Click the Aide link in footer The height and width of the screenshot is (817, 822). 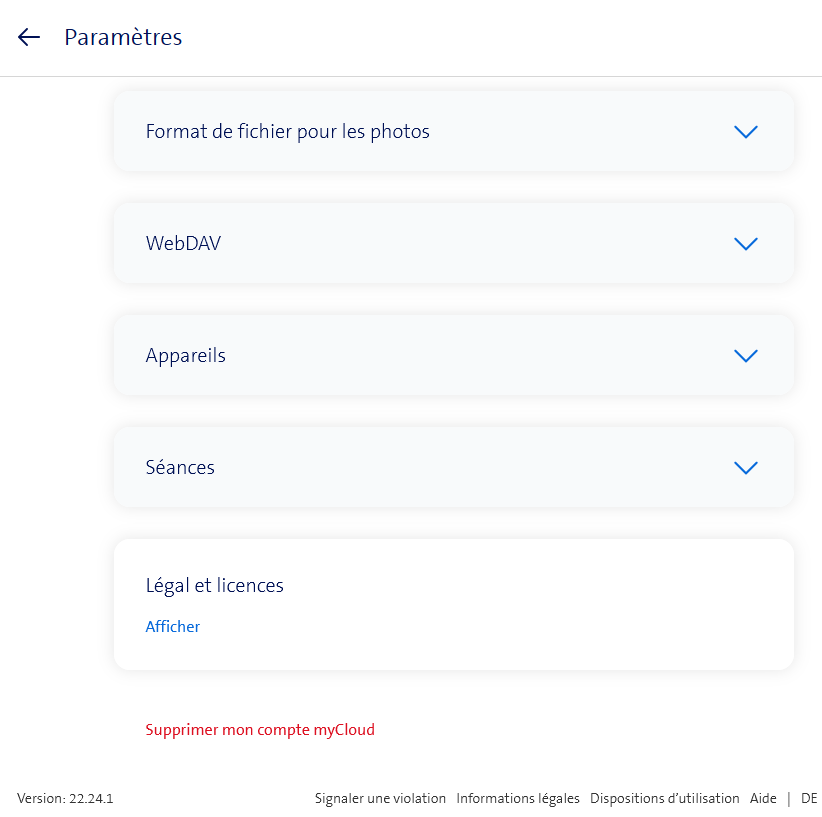click(x=763, y=799)
